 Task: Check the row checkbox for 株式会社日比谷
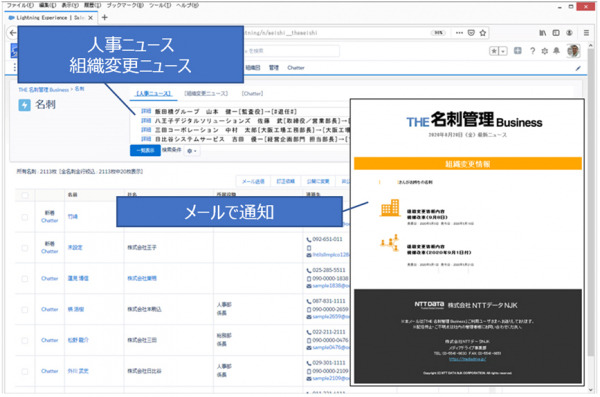click(25, 371)
